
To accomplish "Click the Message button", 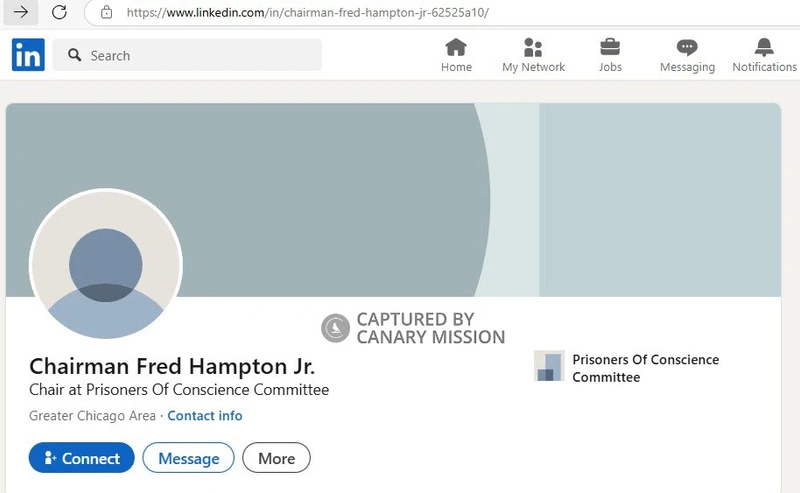I will (x=188, y=458).
